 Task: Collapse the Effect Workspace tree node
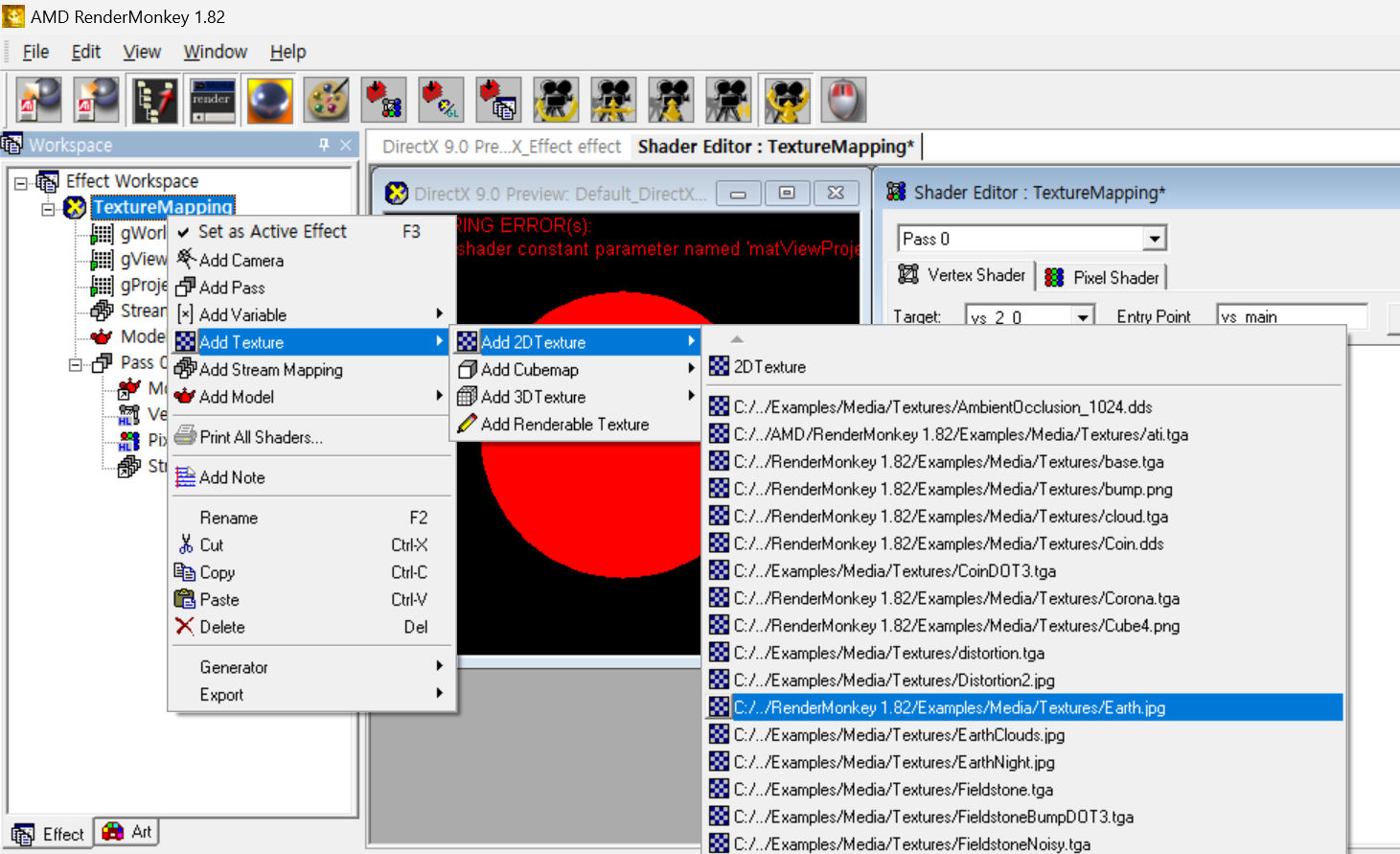(21, 182)
